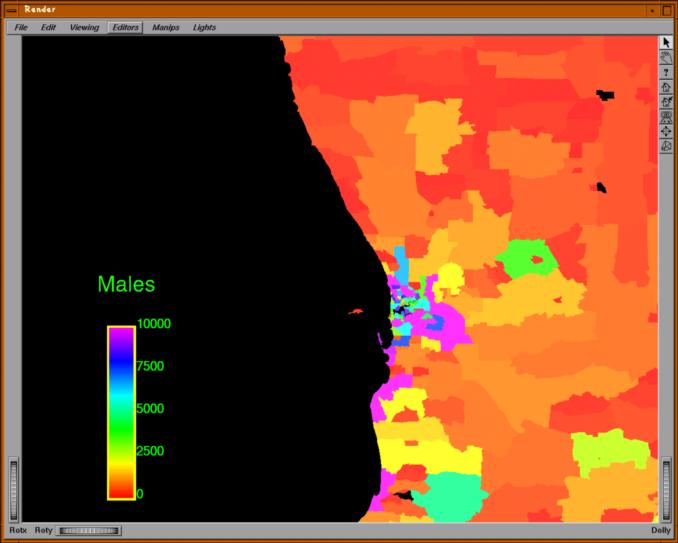Click the Roty horizontal thumbwheel
The height and width of the screenshot is (543, 678).
pos(89,530)
